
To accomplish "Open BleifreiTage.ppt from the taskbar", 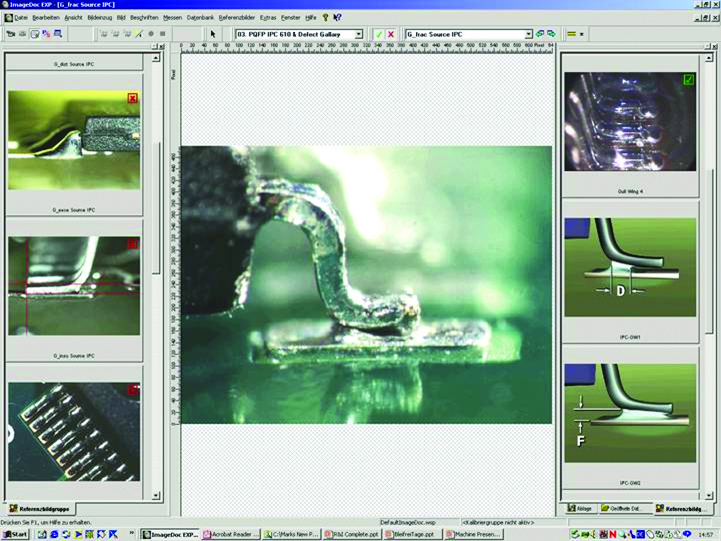I will [414, 535].
